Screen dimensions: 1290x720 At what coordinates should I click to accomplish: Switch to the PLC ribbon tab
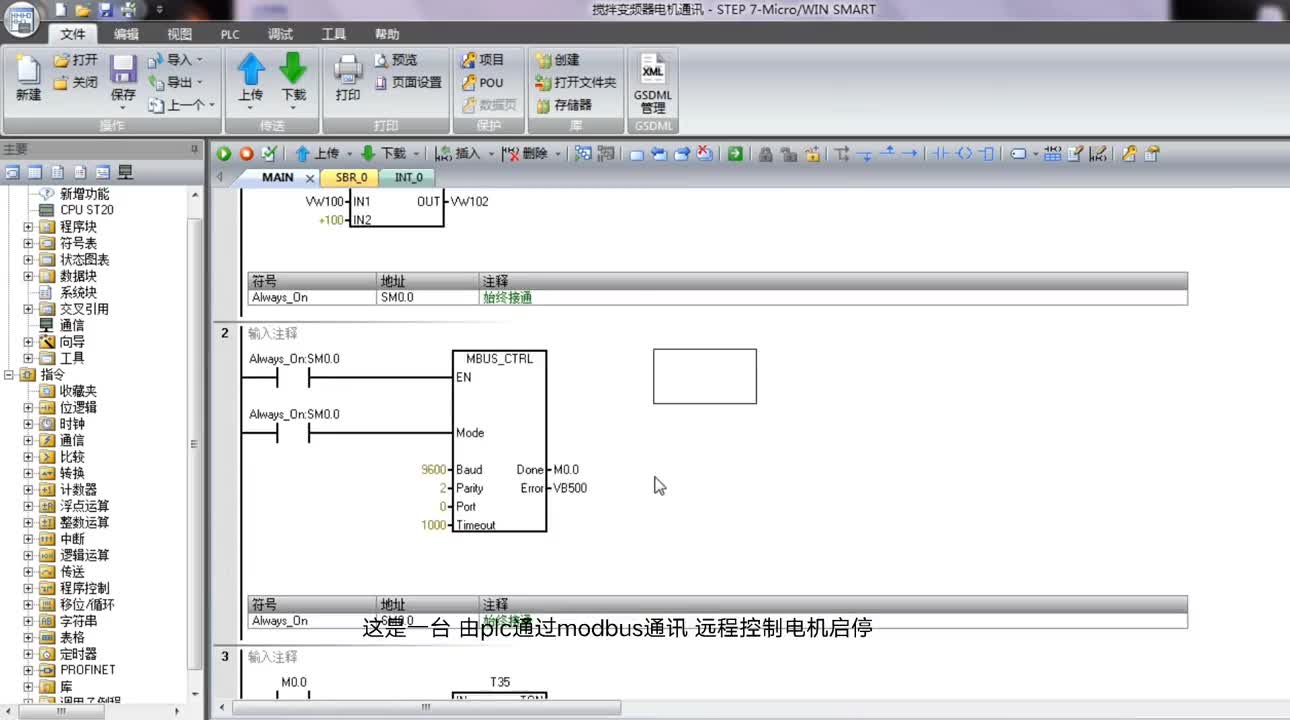pos(230,34)
